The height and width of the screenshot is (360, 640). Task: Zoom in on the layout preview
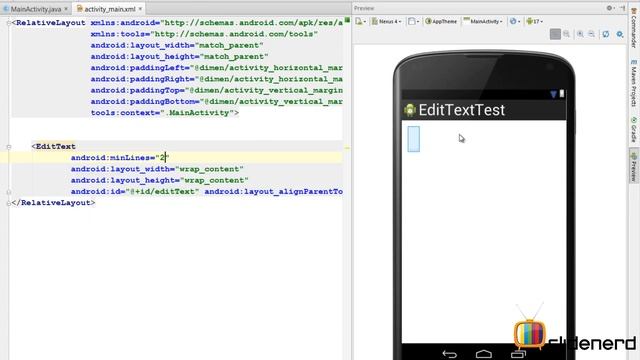[x=580, y=34]
